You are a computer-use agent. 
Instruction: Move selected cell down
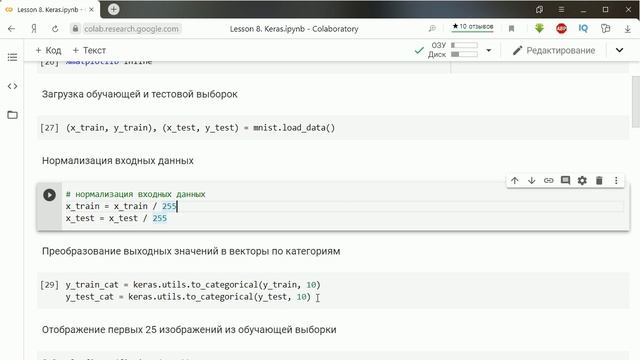tap(531, 180)
